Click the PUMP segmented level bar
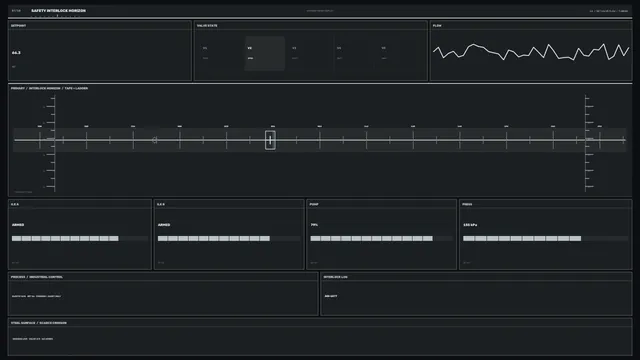Viewport: 640px width, 360px height. (x=382, y=238)
